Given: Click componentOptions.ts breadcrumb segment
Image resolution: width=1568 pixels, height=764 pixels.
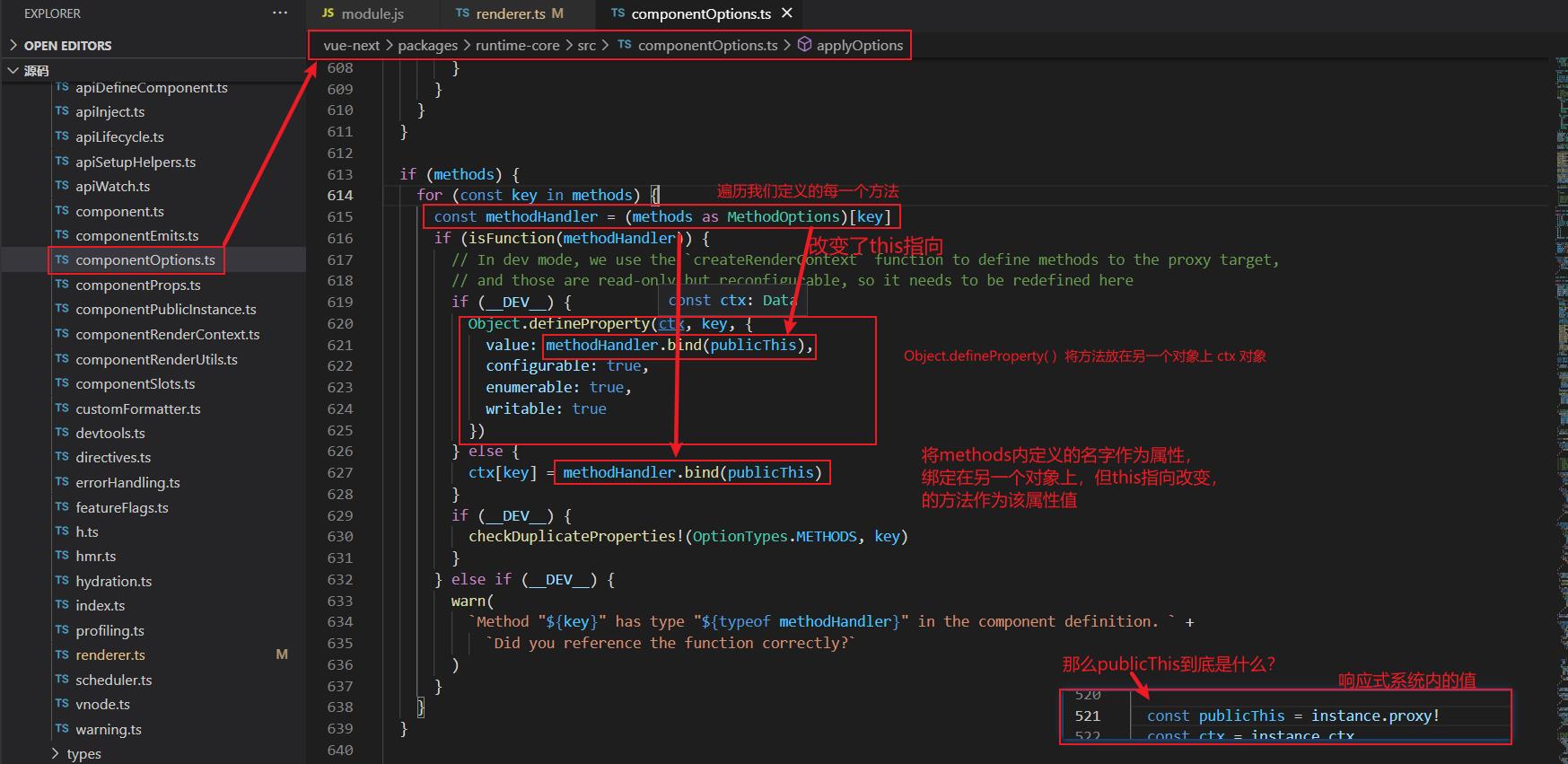Looking at the screenshot, I should [x=707, y=45].
